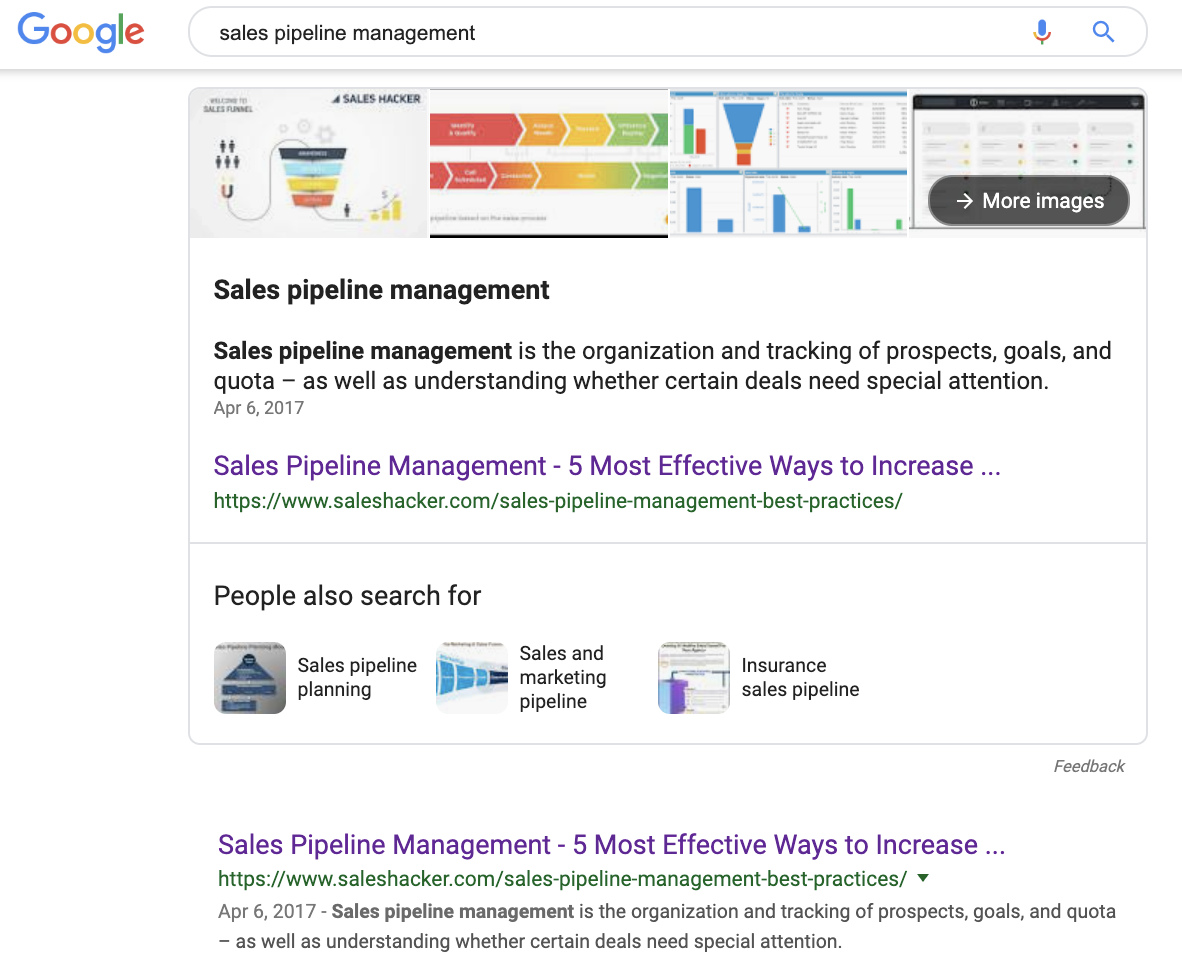Select the Sales pipeline planning suggestion text
1182x968 pixels.
(357, 678)
